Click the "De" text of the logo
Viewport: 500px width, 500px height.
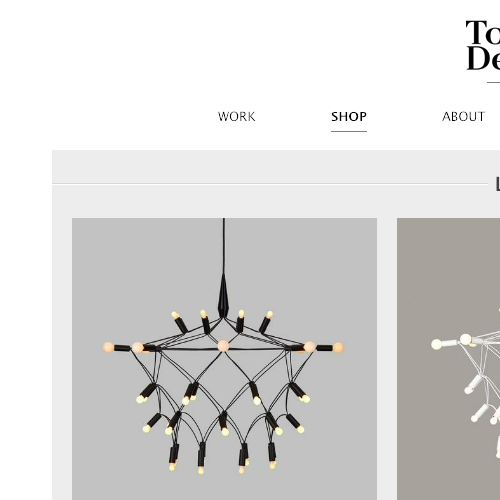(483, 58)
